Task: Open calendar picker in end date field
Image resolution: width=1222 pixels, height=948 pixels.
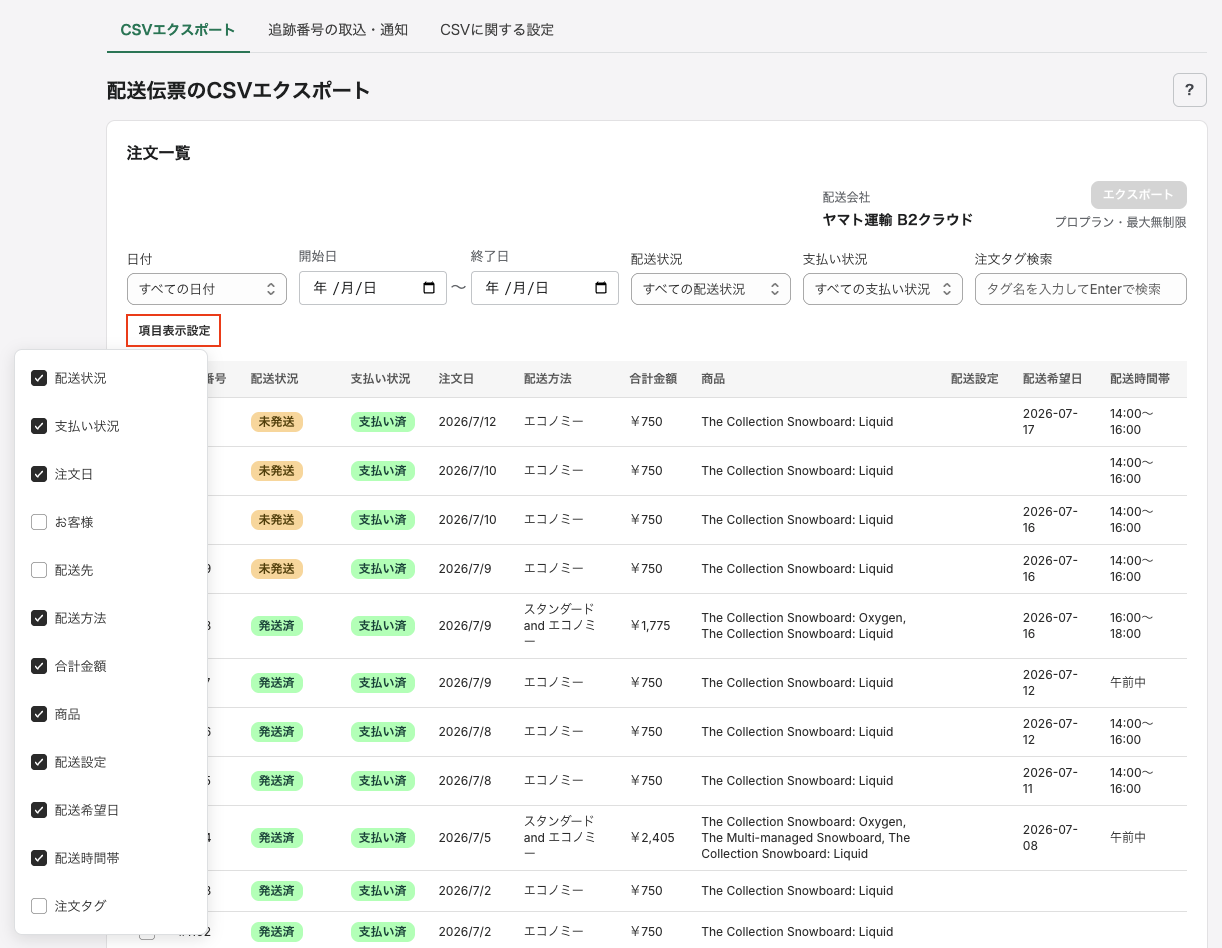Action: point(601,288)
